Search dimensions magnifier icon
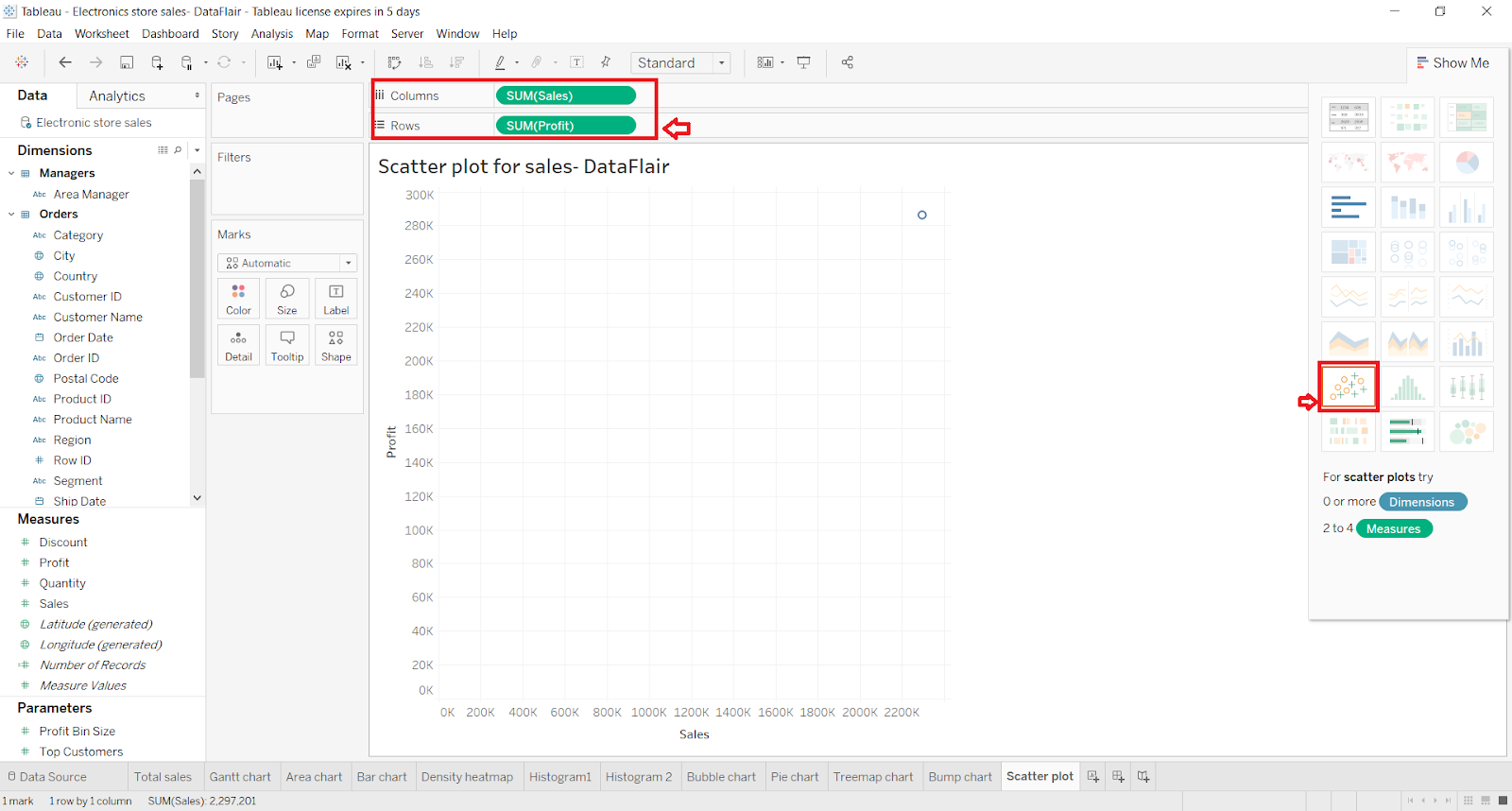 point(178,150)
